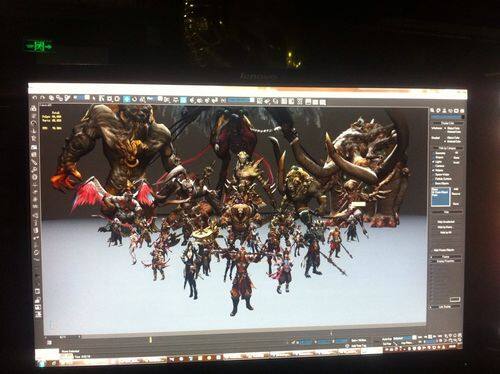The image size is (500, 374).
Task: Click the Redo arrow in main toolbar
Action: [42, 98]
